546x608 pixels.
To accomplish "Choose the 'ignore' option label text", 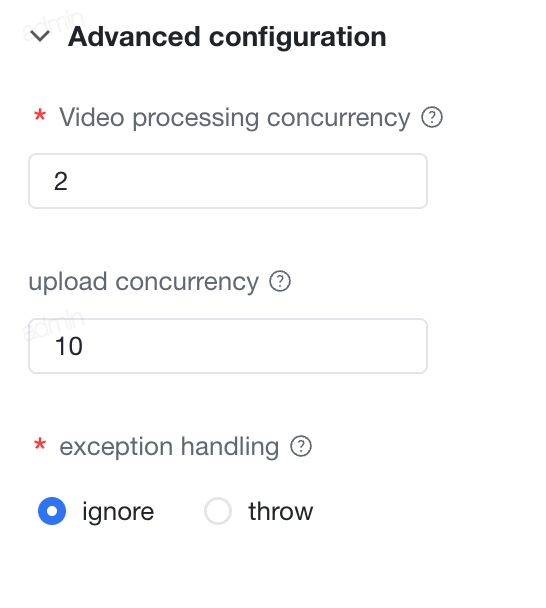I will pyautogui.click(x=118, y=512).
